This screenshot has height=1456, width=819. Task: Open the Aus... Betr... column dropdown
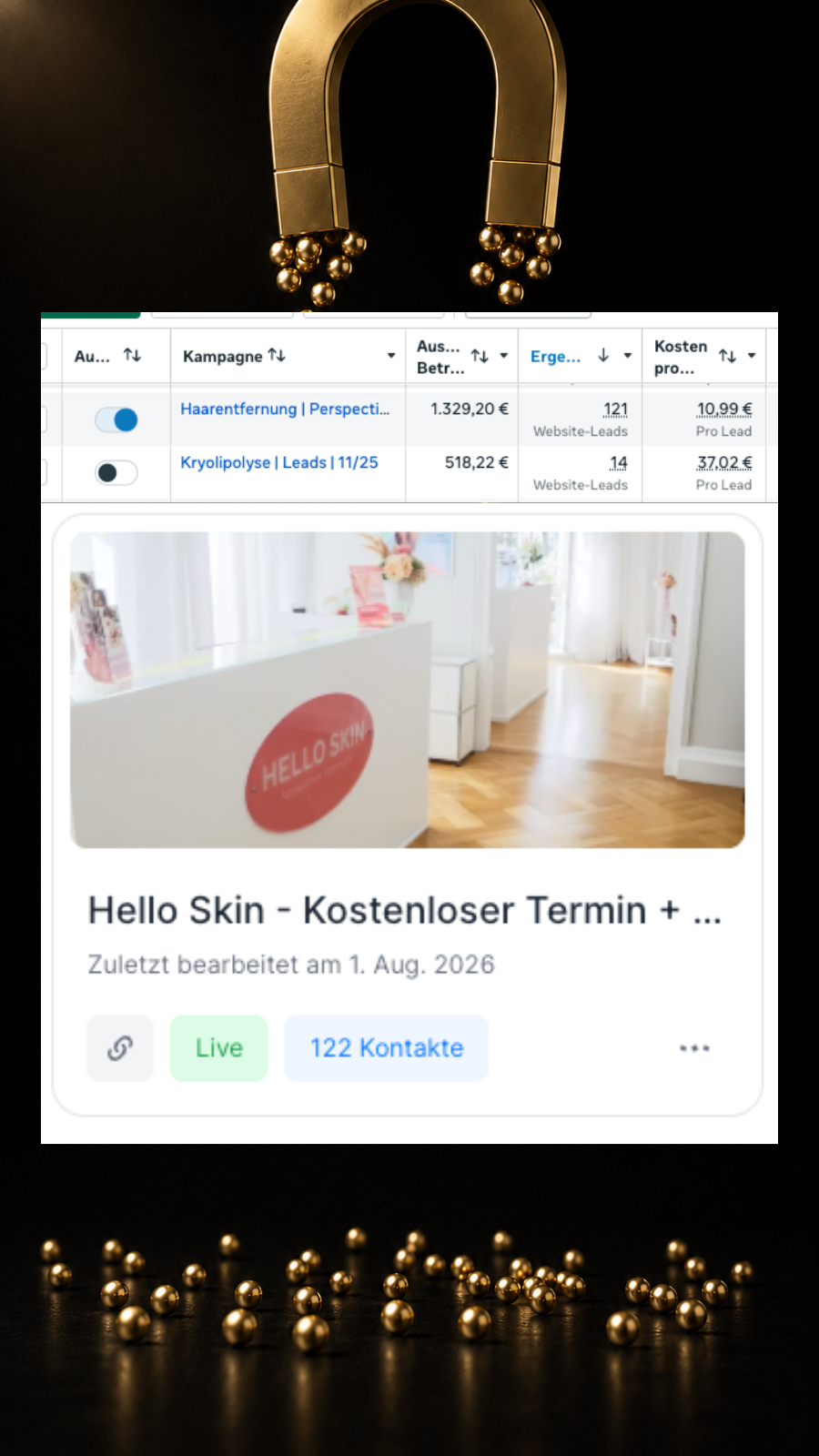(x=503, y=356)
